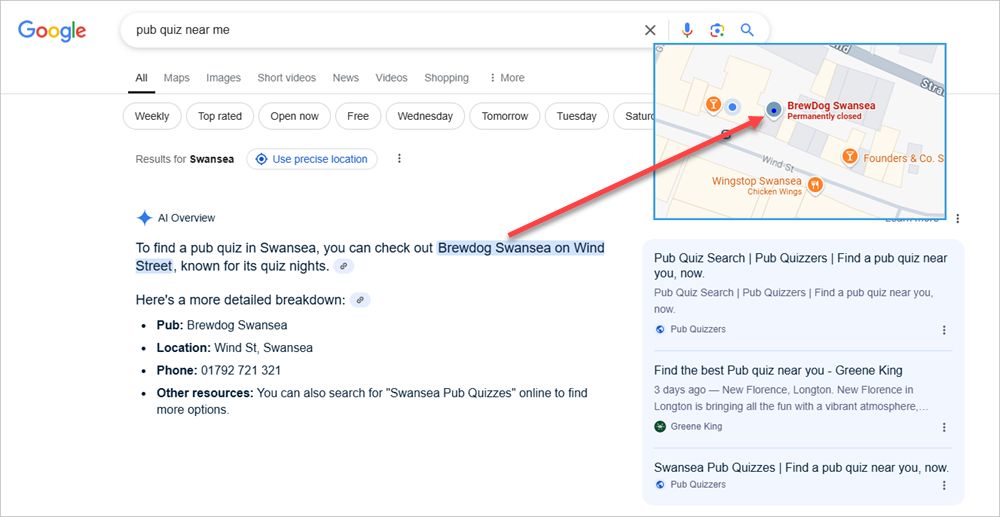The height and width of the screenshot is (517, 1000).
Task: Expand the More search options menu
Action: 506,78
